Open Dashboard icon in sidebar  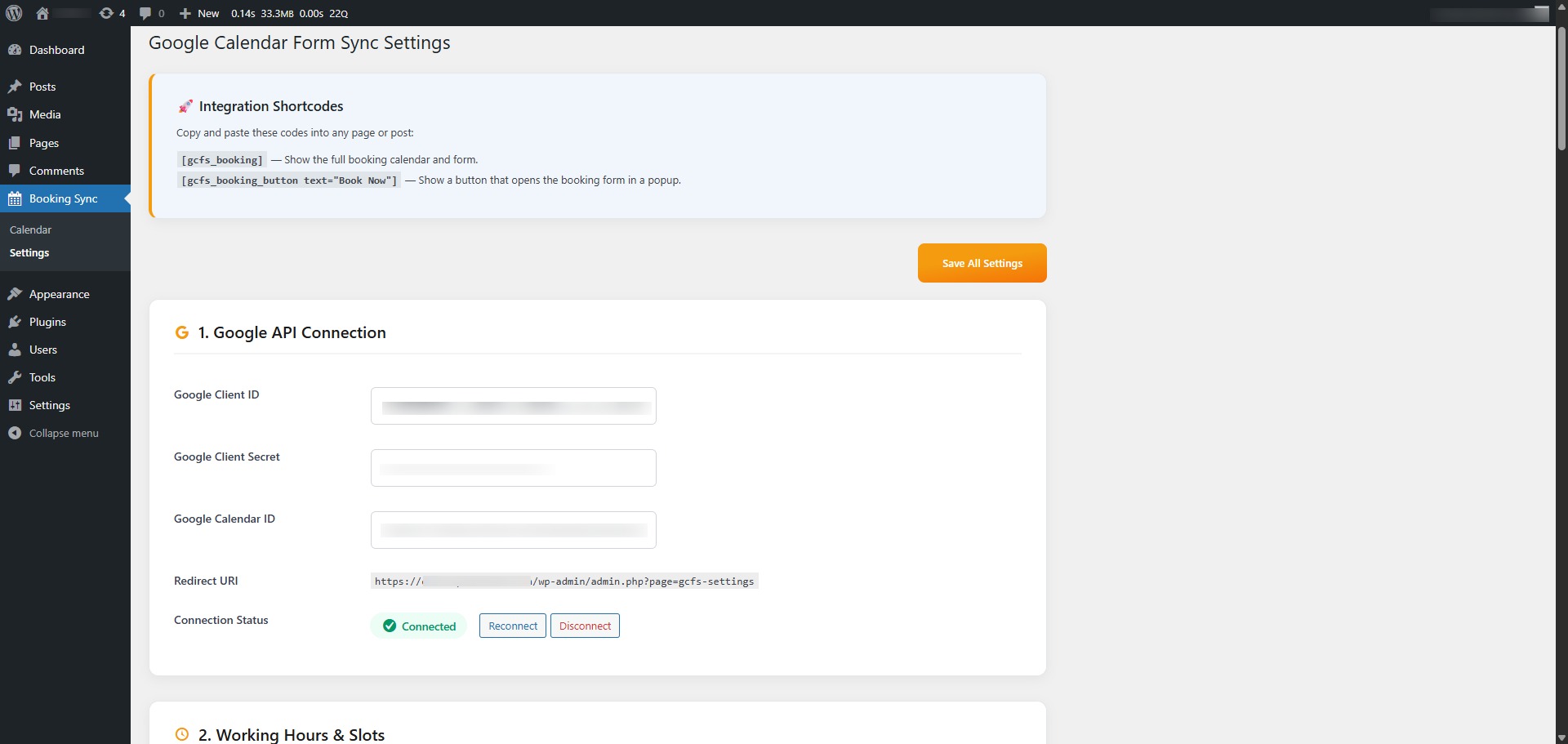click(15, 50)
